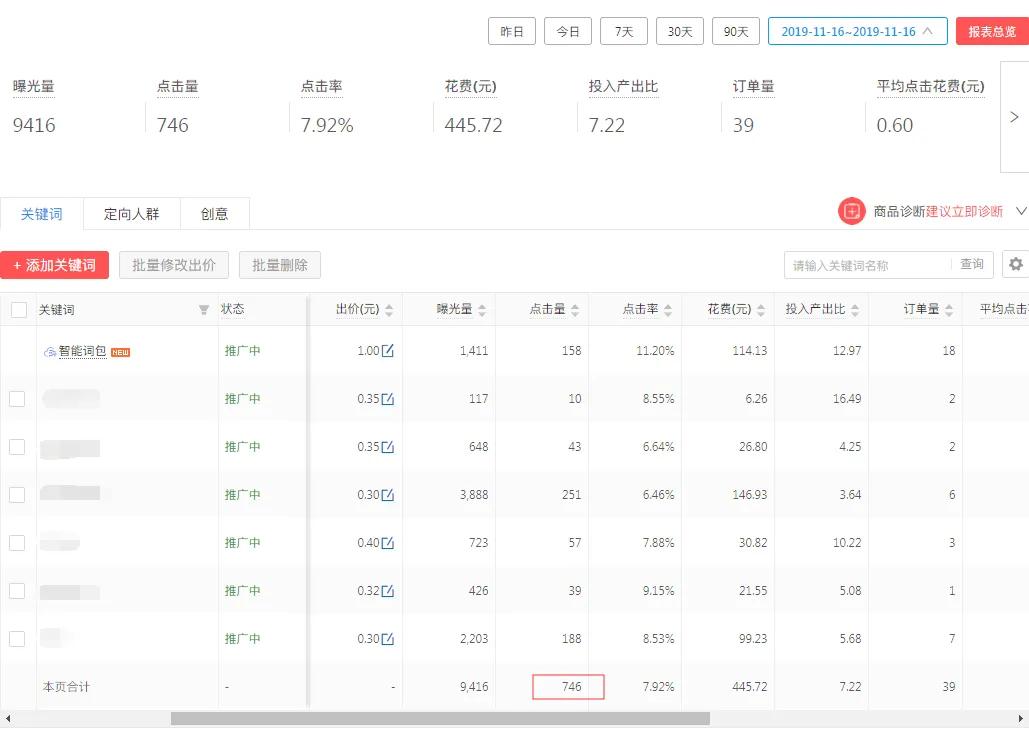Screen dimensions: 1029x731
Task: Click the red 商品诊断 diagnosis icon
Action: point(851,211)
